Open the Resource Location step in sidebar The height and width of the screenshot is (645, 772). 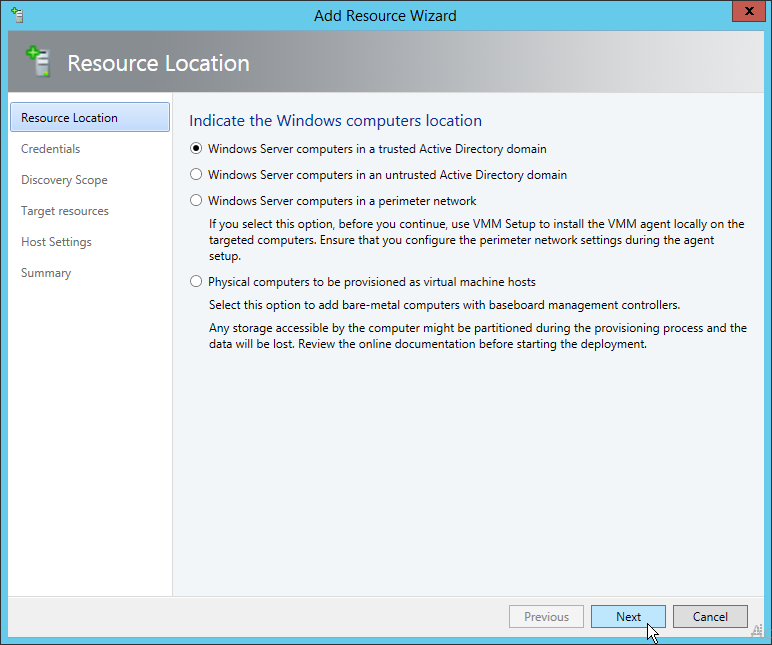tap(69, 118)
